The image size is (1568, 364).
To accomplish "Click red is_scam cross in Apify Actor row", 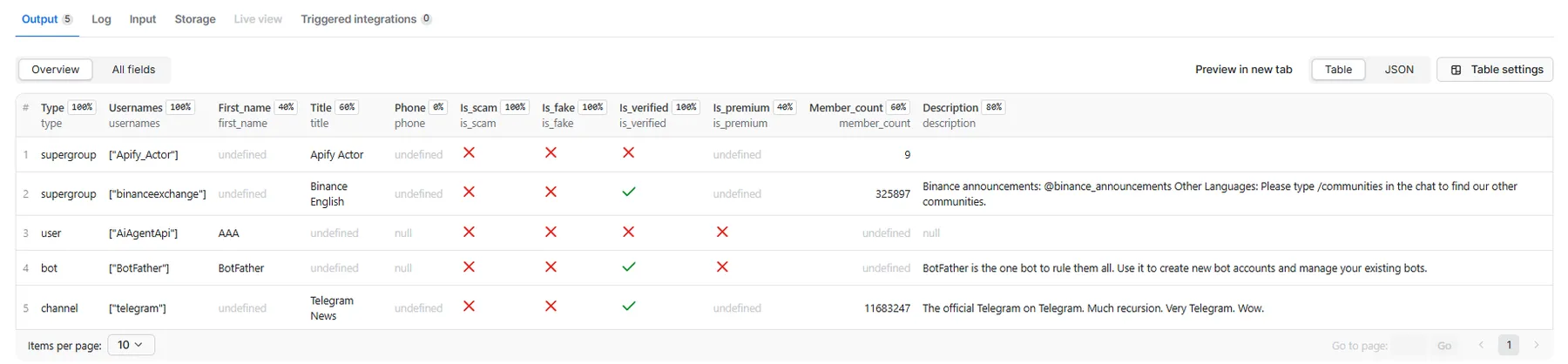I will tap(469, 153).
